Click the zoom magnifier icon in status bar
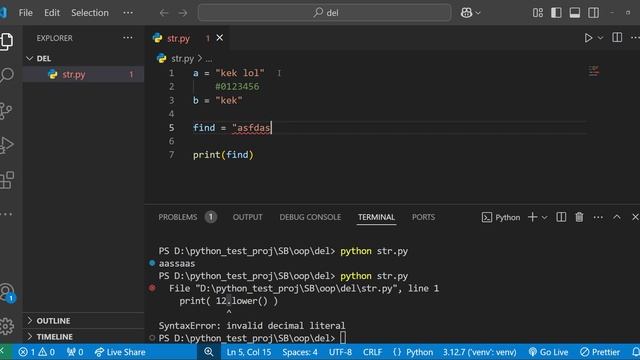The width and height of the screenshot is (640, 360). (208, 352)
